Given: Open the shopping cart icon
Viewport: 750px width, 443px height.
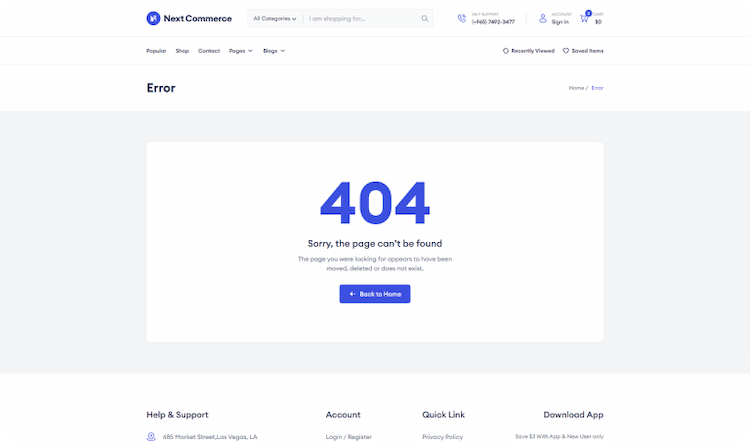Looking at the screenshot, I should coord(584,18).
